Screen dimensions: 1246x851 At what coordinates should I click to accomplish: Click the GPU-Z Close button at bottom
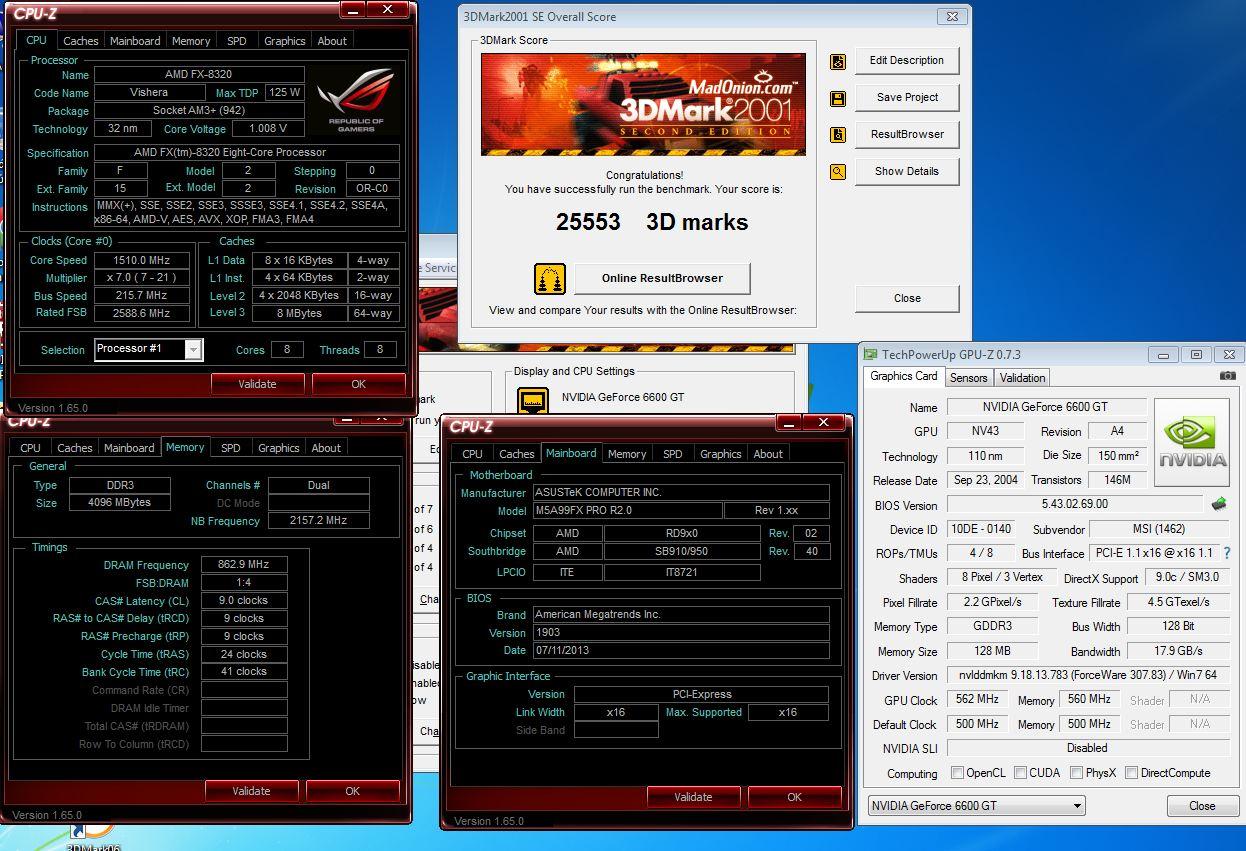tap(1202, 806)
